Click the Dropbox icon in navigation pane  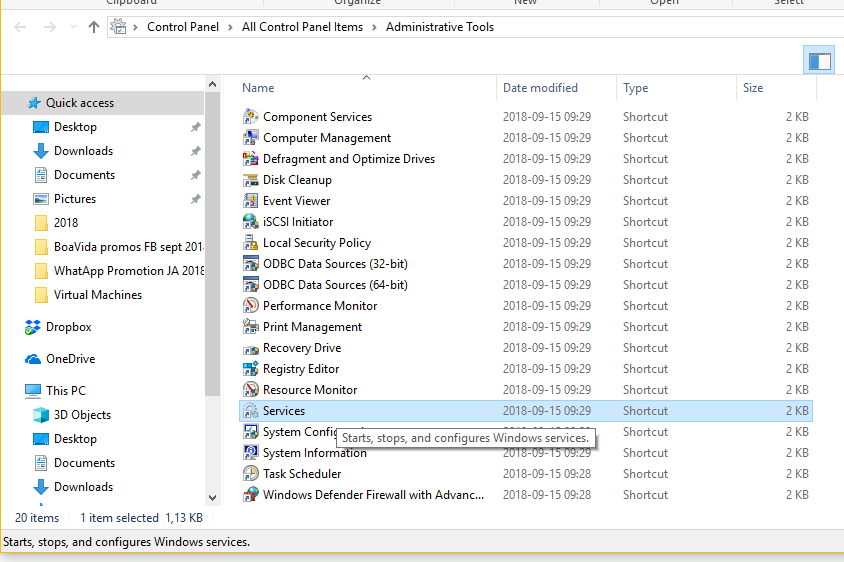pos(33,327)
